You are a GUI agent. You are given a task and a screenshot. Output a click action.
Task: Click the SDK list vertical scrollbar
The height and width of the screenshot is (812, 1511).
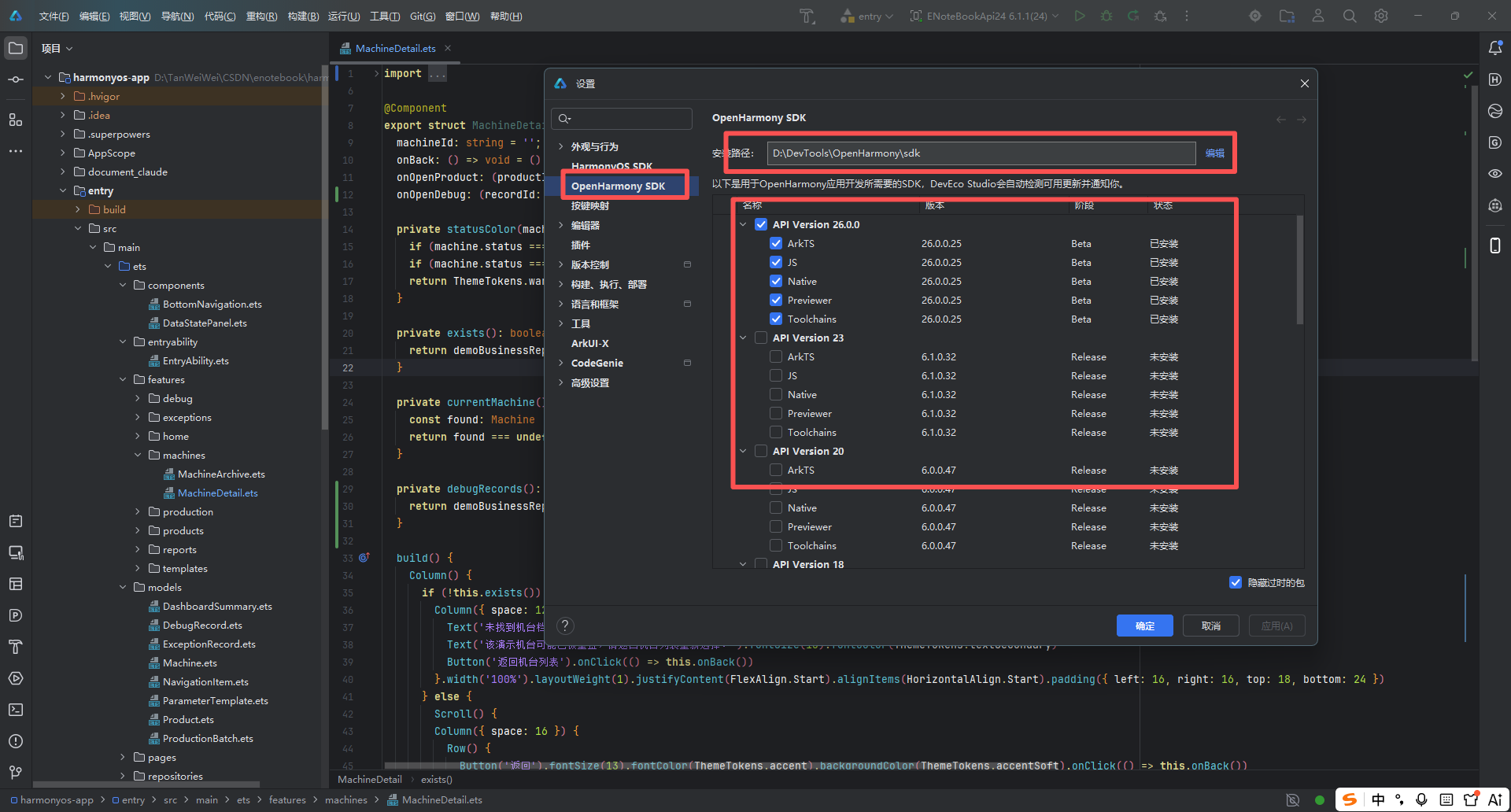coord(1299,269)
